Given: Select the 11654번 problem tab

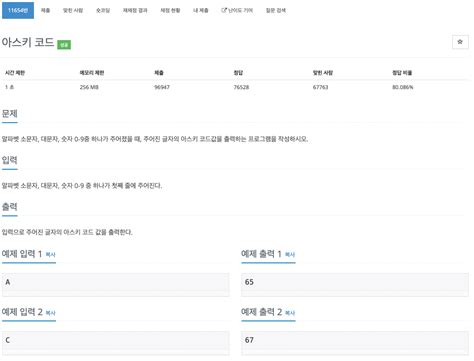Looking at the screenshot, I should [x=18, y=10].
